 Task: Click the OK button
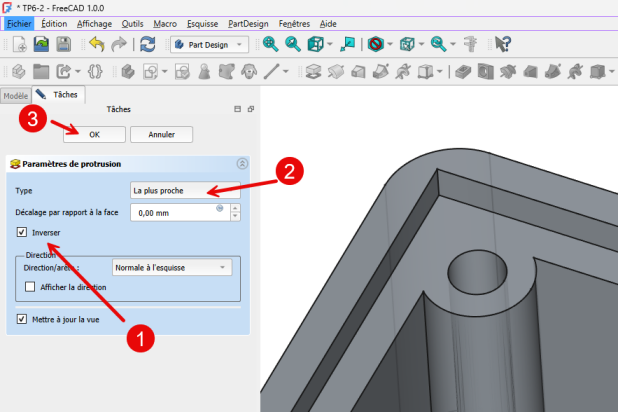pyautogui.click(x=94, y=134)
